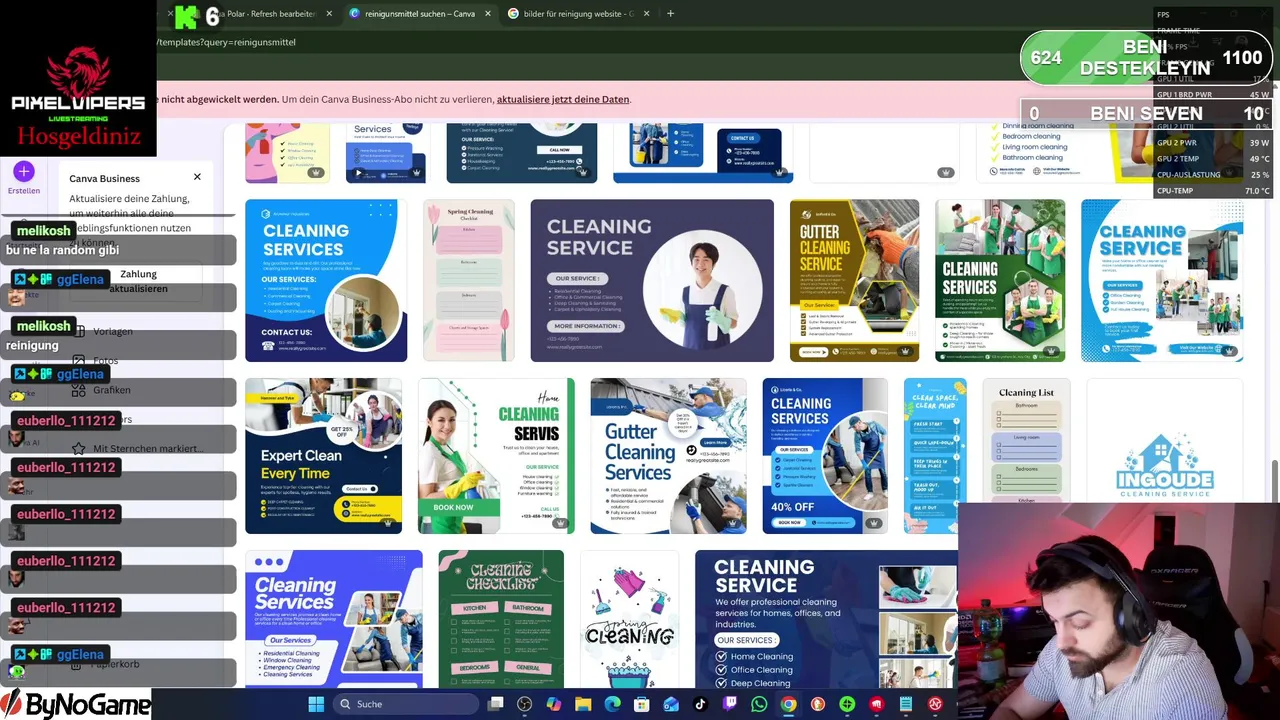Viewport: 1280px width, 720px height.
Task: Launch Copilot from the taskbar
Action: [x=553, y=704]
